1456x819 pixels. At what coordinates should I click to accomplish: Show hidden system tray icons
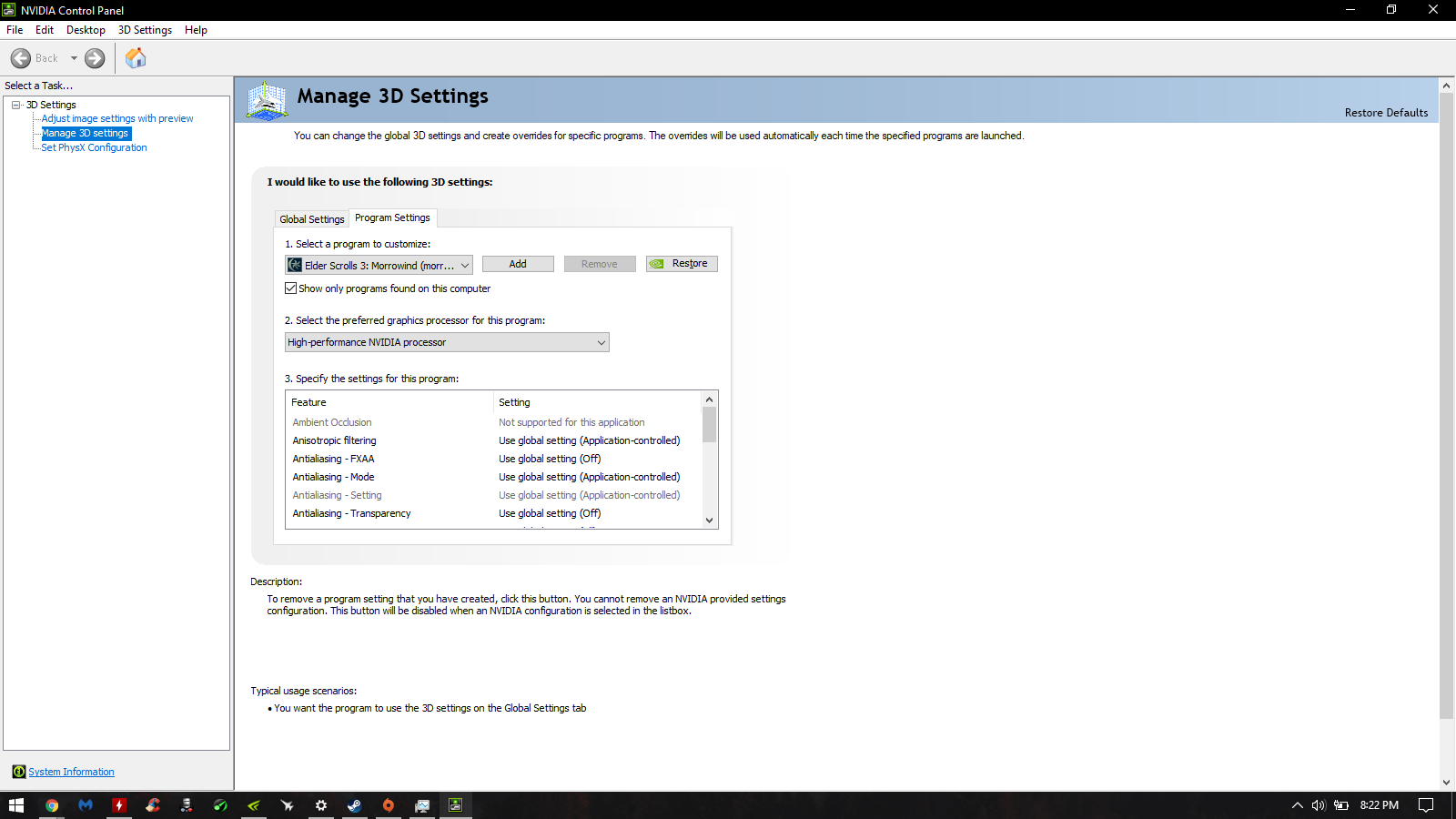(x=1298, y=805)
